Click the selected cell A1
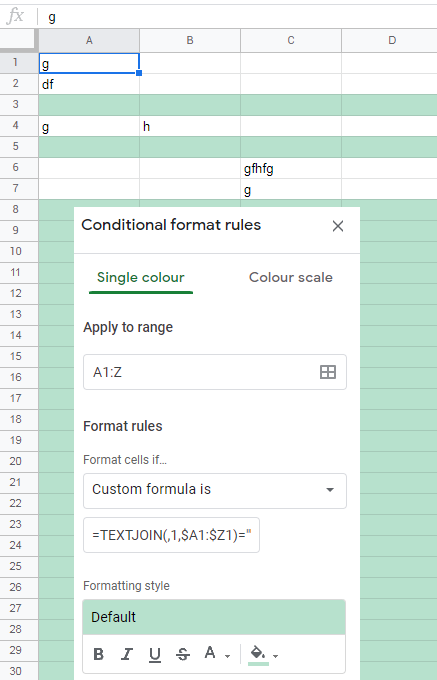The height and width of the screenshot is (680, 437). (x=89, y=63)
